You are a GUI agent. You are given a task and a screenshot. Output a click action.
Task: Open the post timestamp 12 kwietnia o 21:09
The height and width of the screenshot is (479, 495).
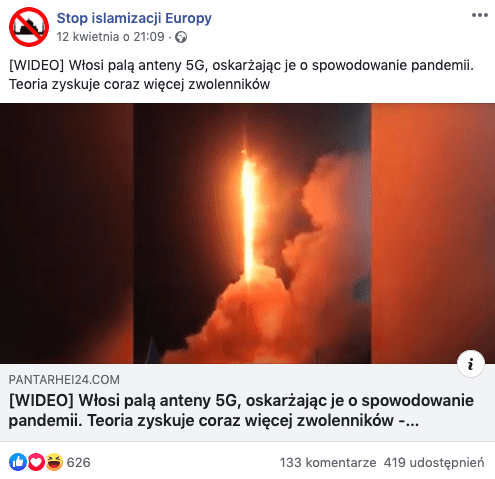[x=110, y=37]
